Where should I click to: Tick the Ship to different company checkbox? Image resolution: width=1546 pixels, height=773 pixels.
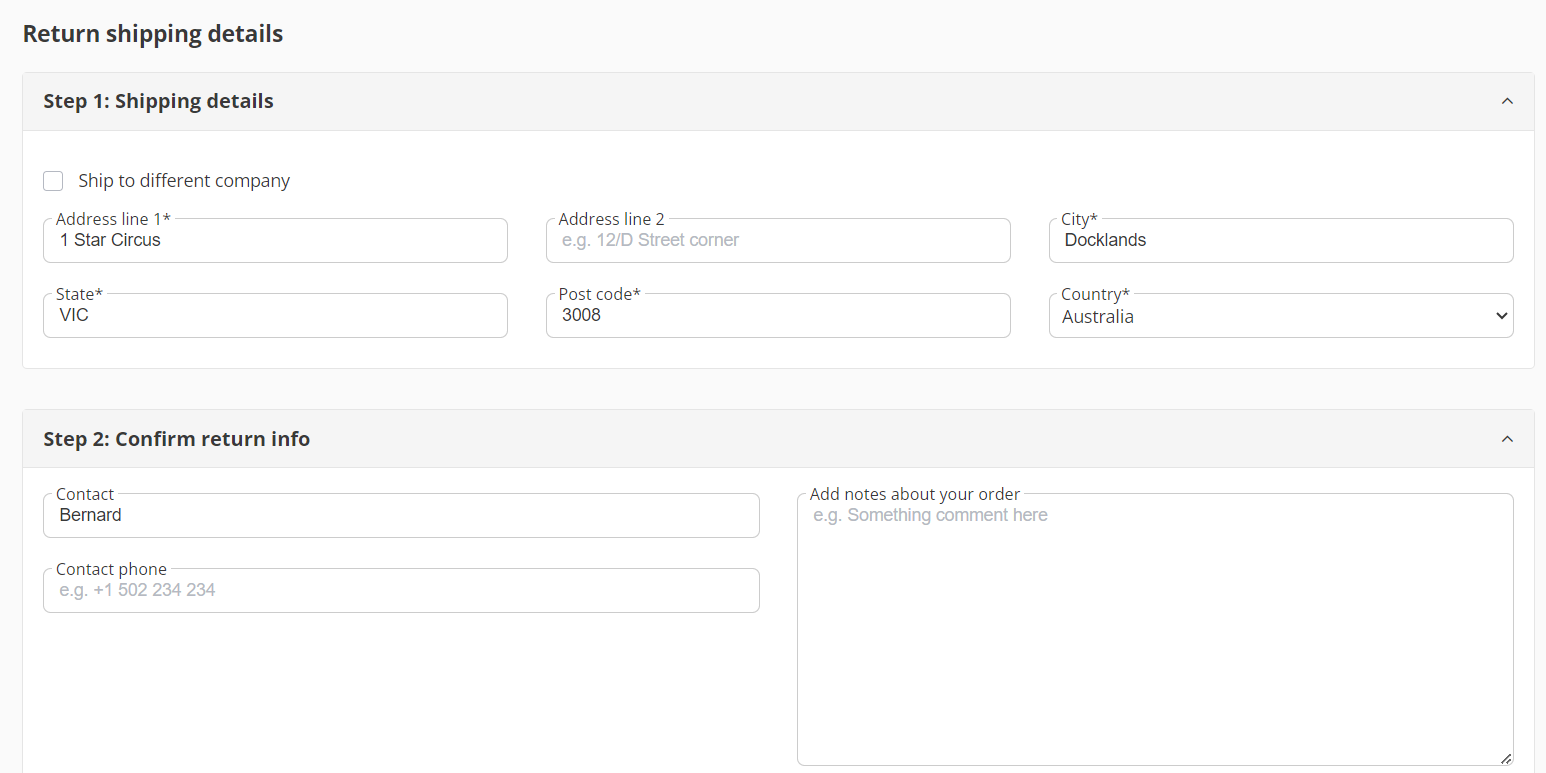pyautogui.click(x=53, y=181)
